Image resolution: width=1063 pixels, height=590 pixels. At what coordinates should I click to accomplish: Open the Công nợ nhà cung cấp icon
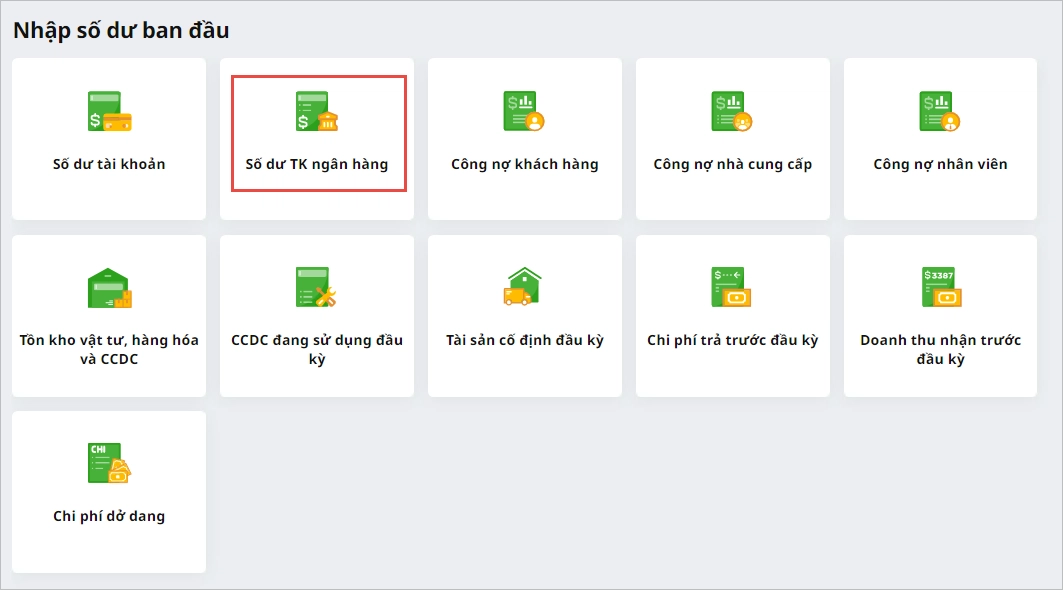coord(732,112)
